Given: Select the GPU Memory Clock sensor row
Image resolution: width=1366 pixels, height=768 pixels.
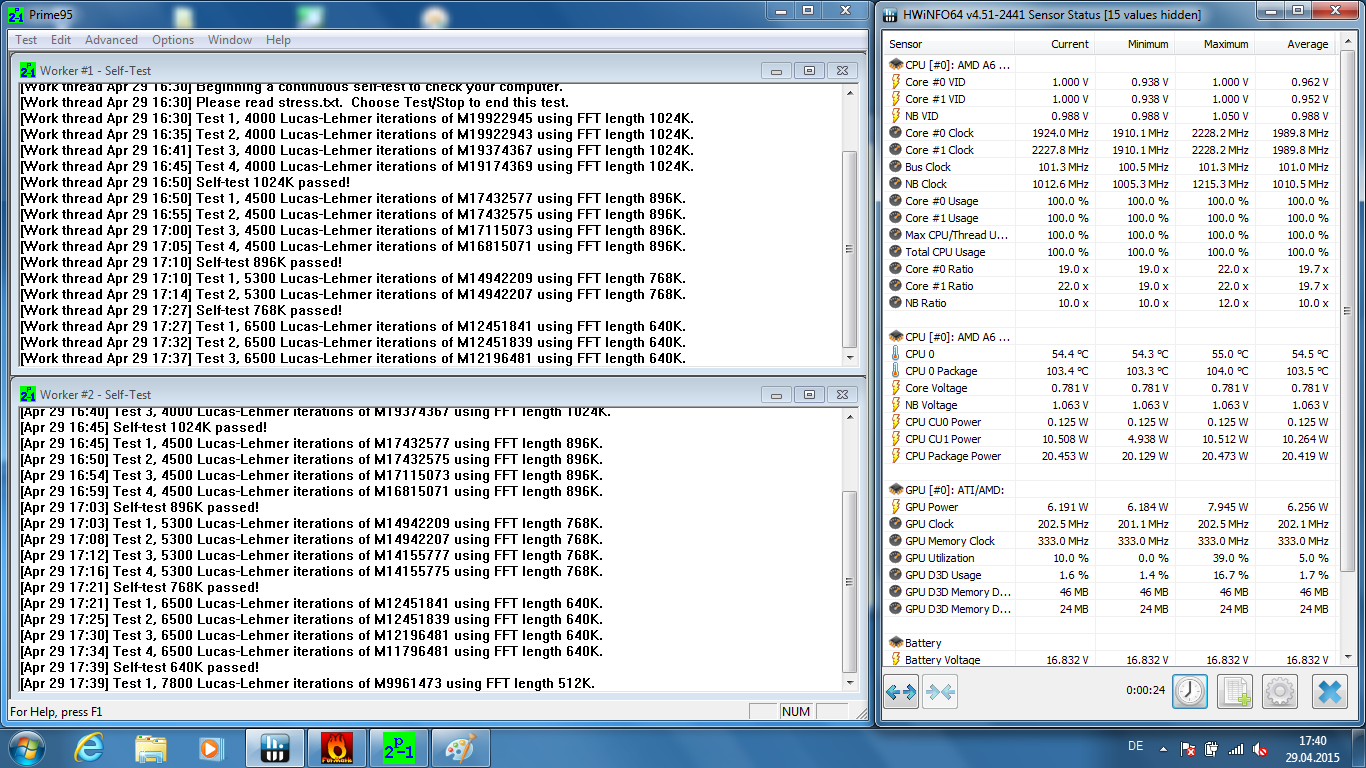Looking at the screenshot, I should pos(1111,541).
